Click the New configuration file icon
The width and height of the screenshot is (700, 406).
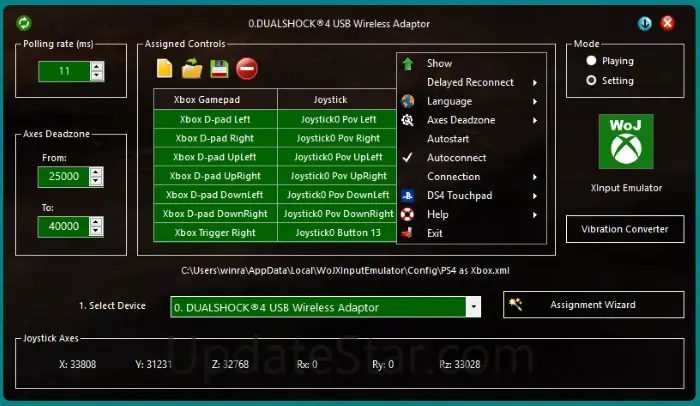pos(164,68)
